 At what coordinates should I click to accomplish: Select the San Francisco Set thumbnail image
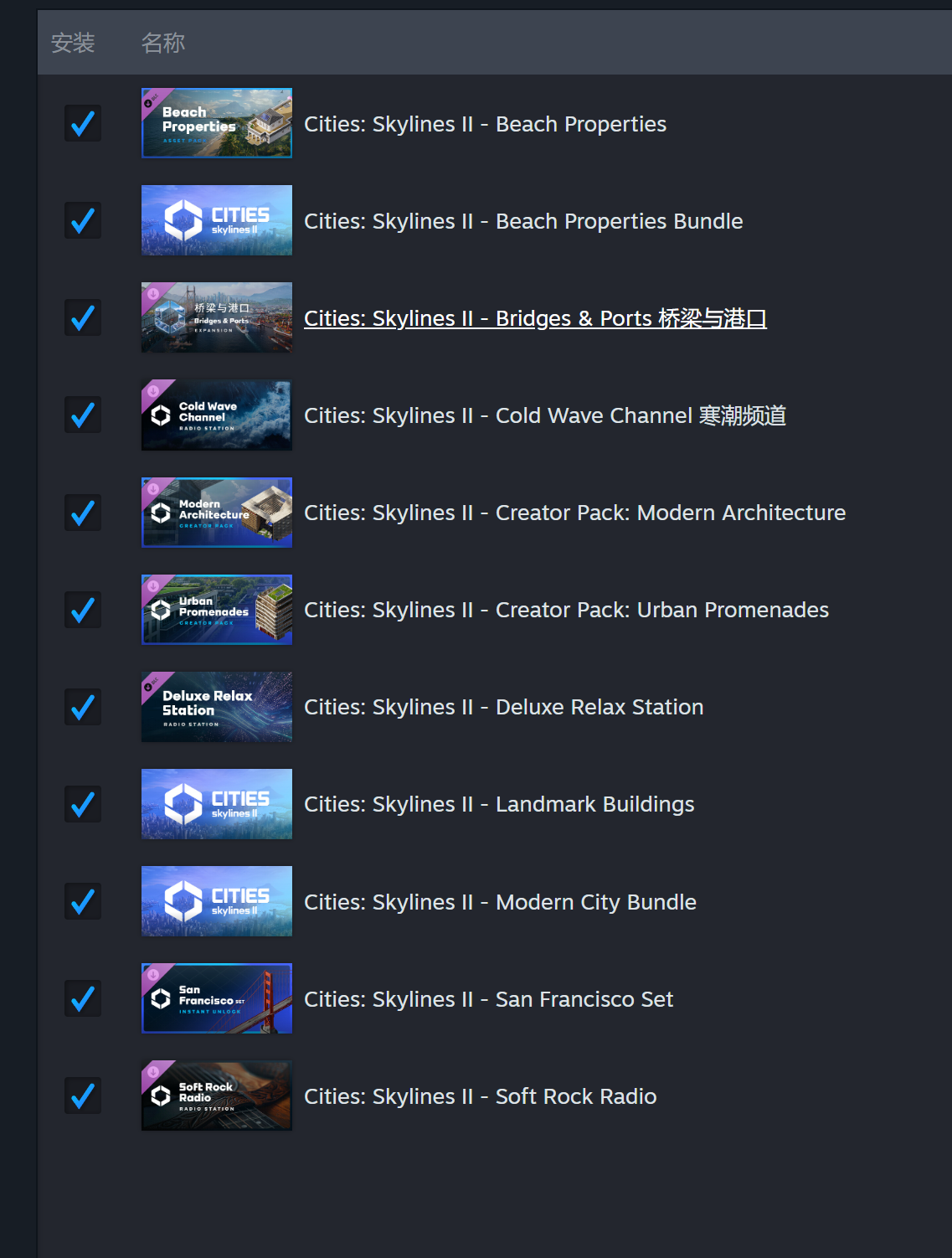[217, 998]
